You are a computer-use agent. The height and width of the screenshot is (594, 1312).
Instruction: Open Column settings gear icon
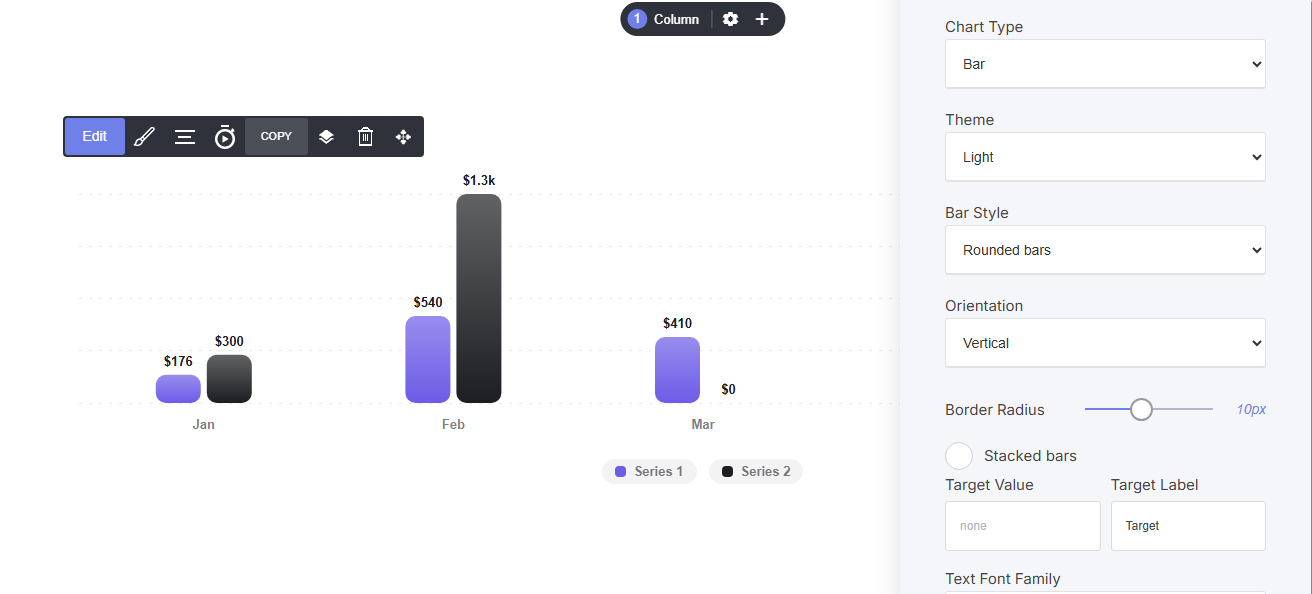click(x=731, y=19)
